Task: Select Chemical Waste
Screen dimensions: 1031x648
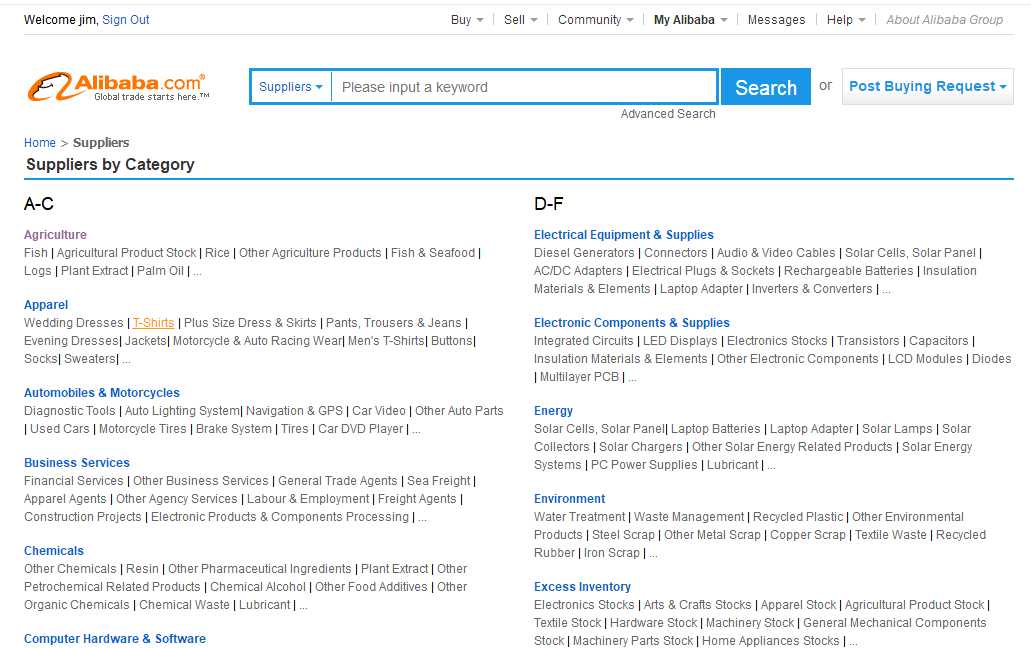Action: (184, 605)
